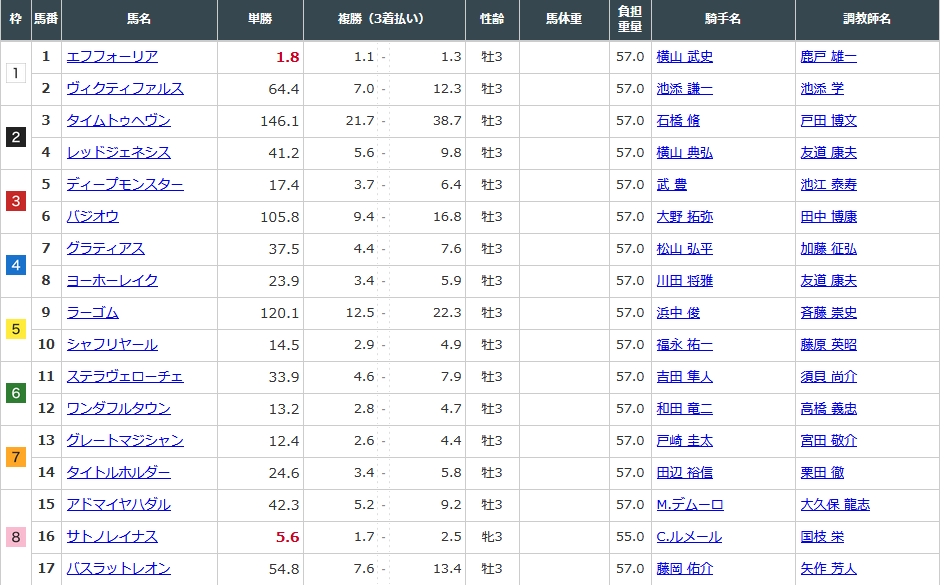
Task: Click the pink frame 8 box
Action: point(15,537)
